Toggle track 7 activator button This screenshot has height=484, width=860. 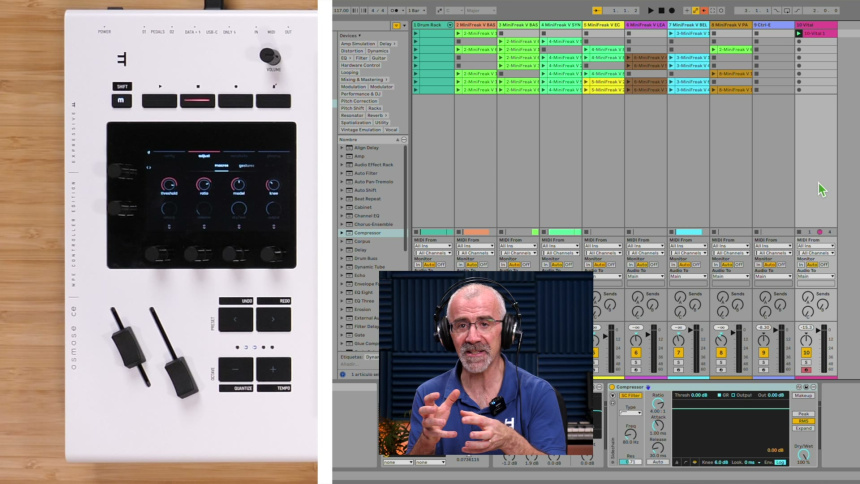tap(678, 353)
